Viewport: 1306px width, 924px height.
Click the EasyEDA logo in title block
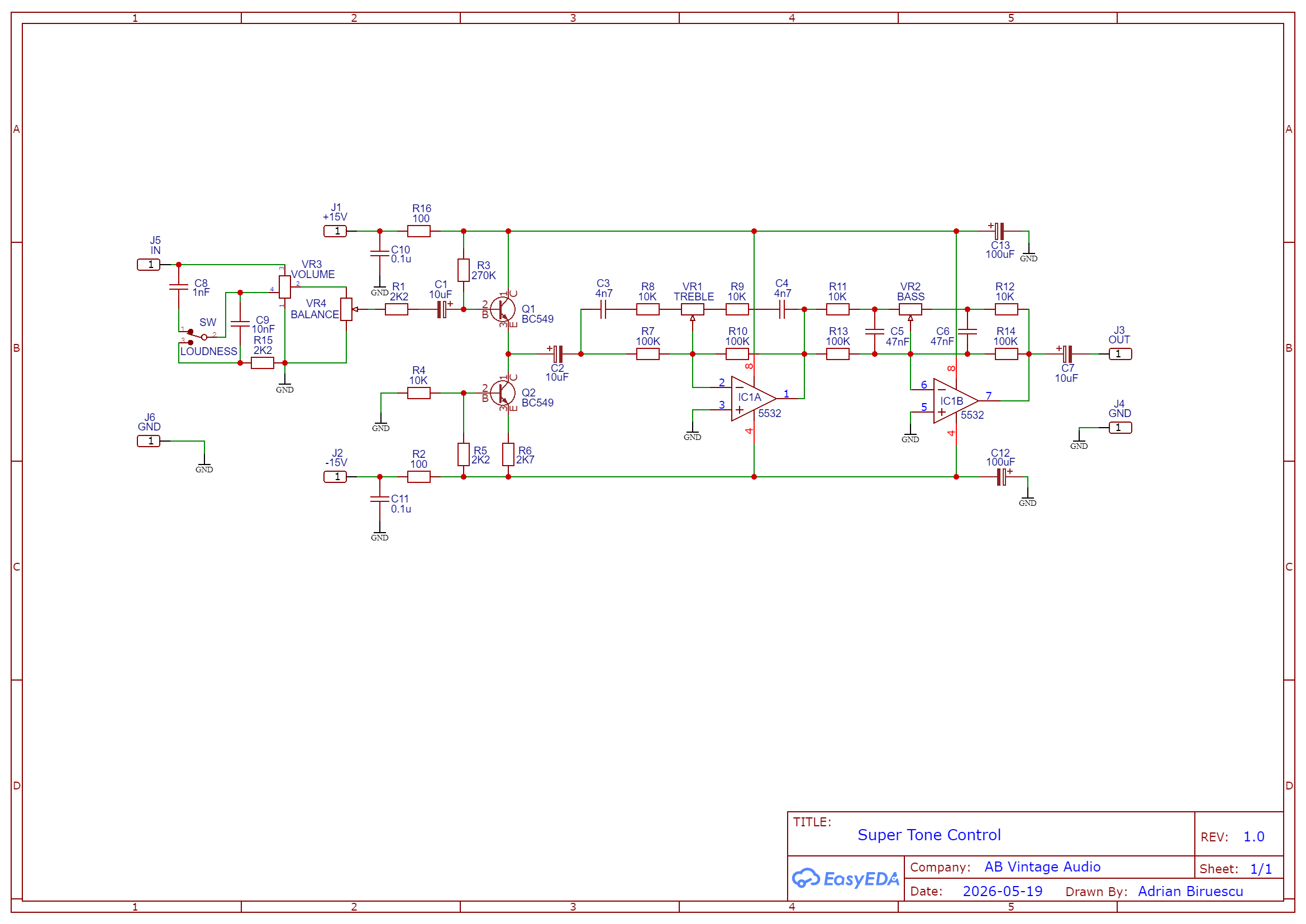point(845,879)
